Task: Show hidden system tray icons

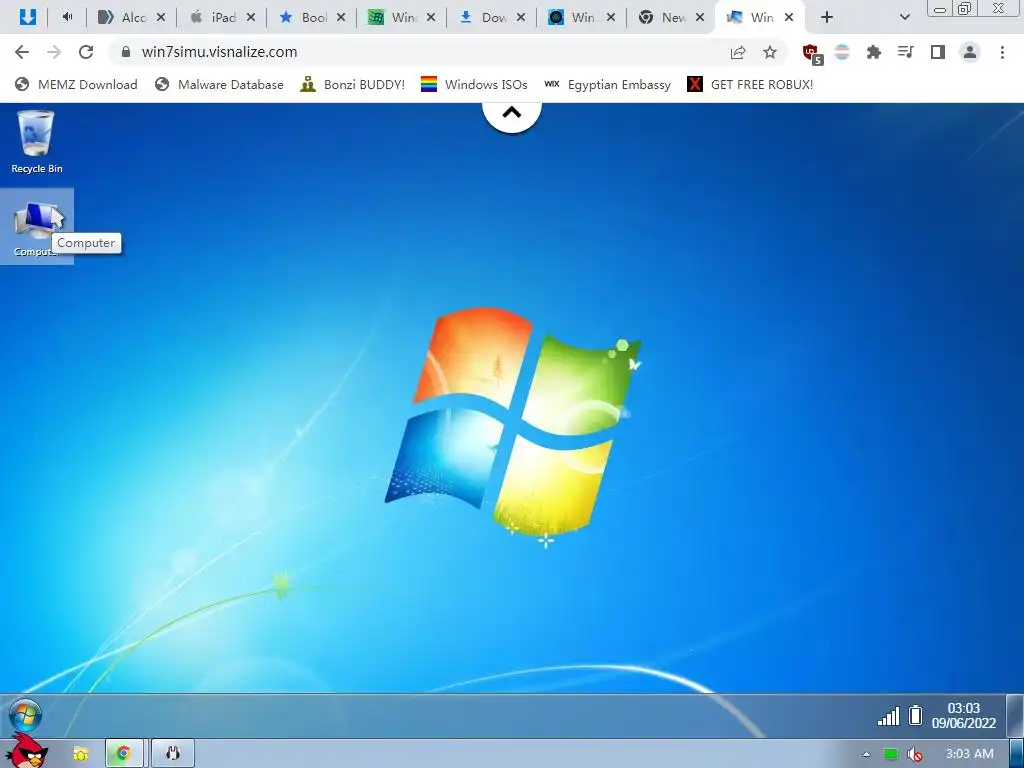Action: pos(866,754)
